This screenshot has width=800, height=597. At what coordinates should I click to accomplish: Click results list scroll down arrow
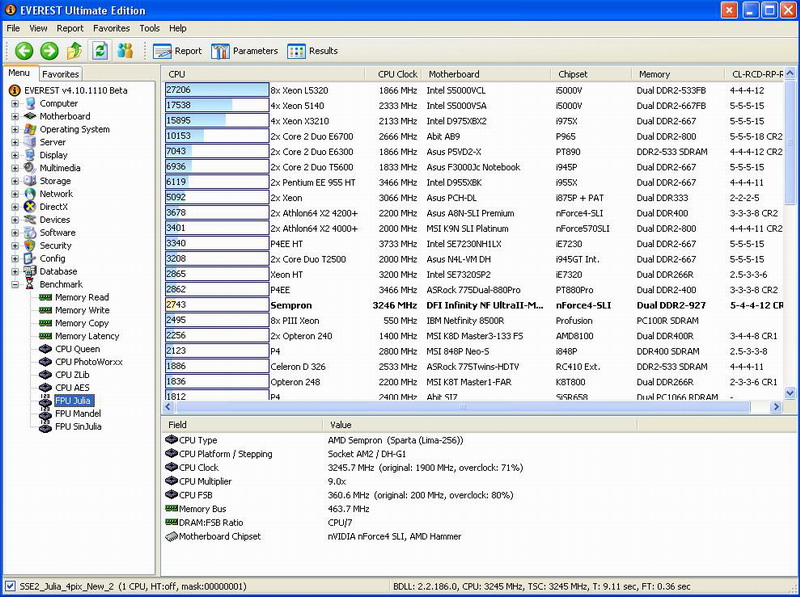(789, 393)
